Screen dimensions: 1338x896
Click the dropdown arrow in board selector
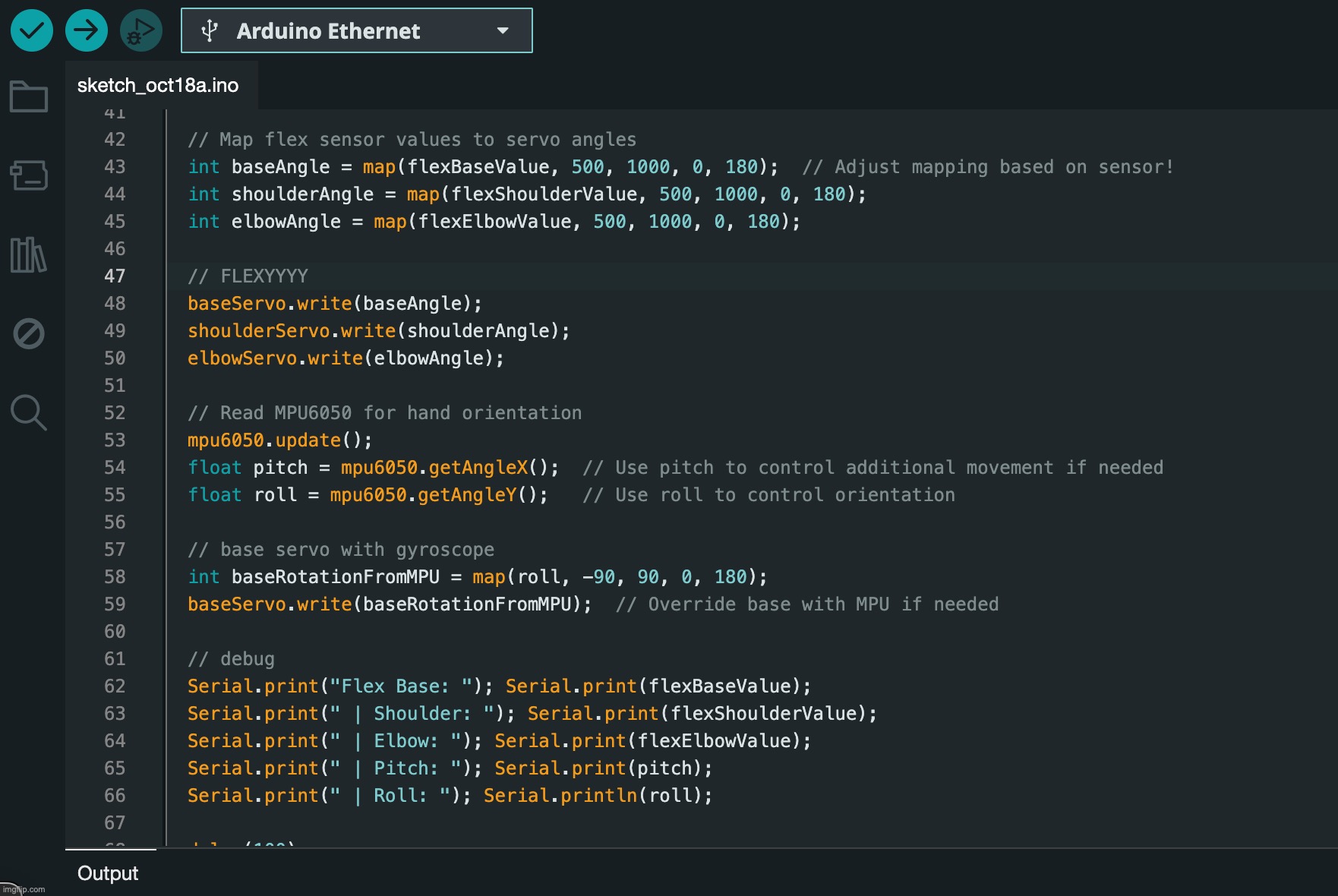502,31
